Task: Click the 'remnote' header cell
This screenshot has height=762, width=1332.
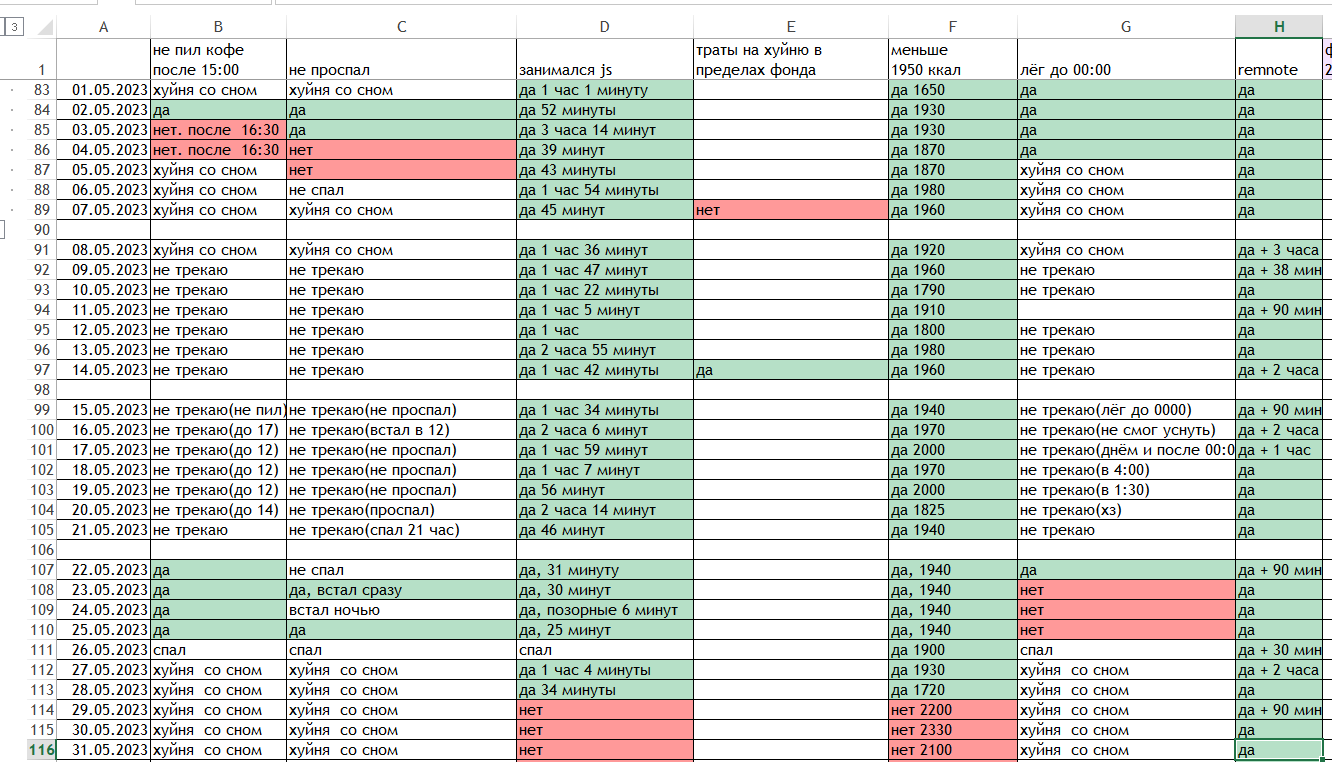Action: coord(1279,59)
